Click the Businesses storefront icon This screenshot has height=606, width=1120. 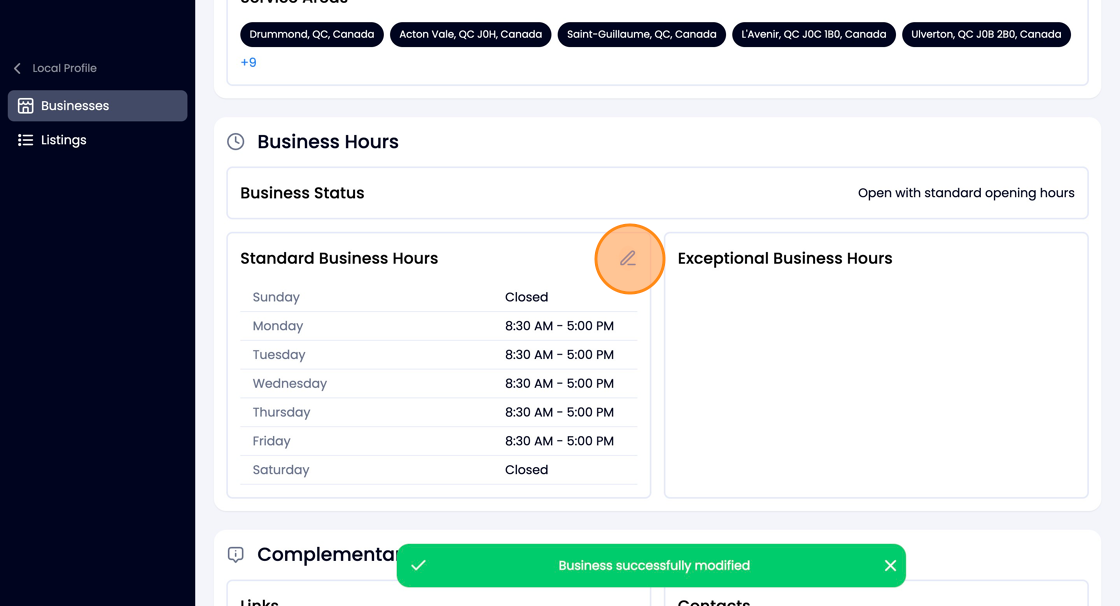click(26, 106)
